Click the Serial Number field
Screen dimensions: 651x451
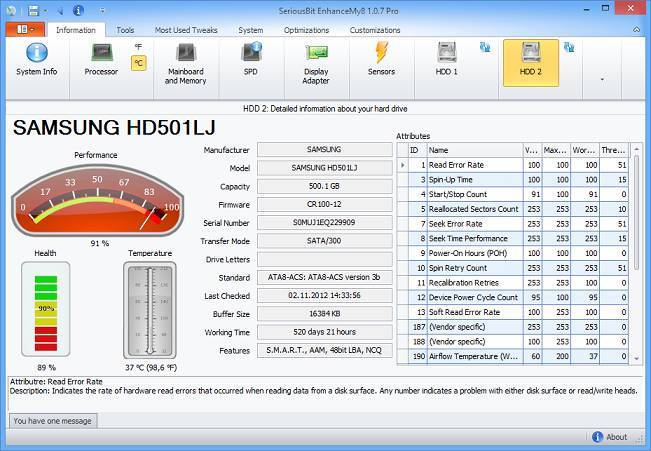325,223
